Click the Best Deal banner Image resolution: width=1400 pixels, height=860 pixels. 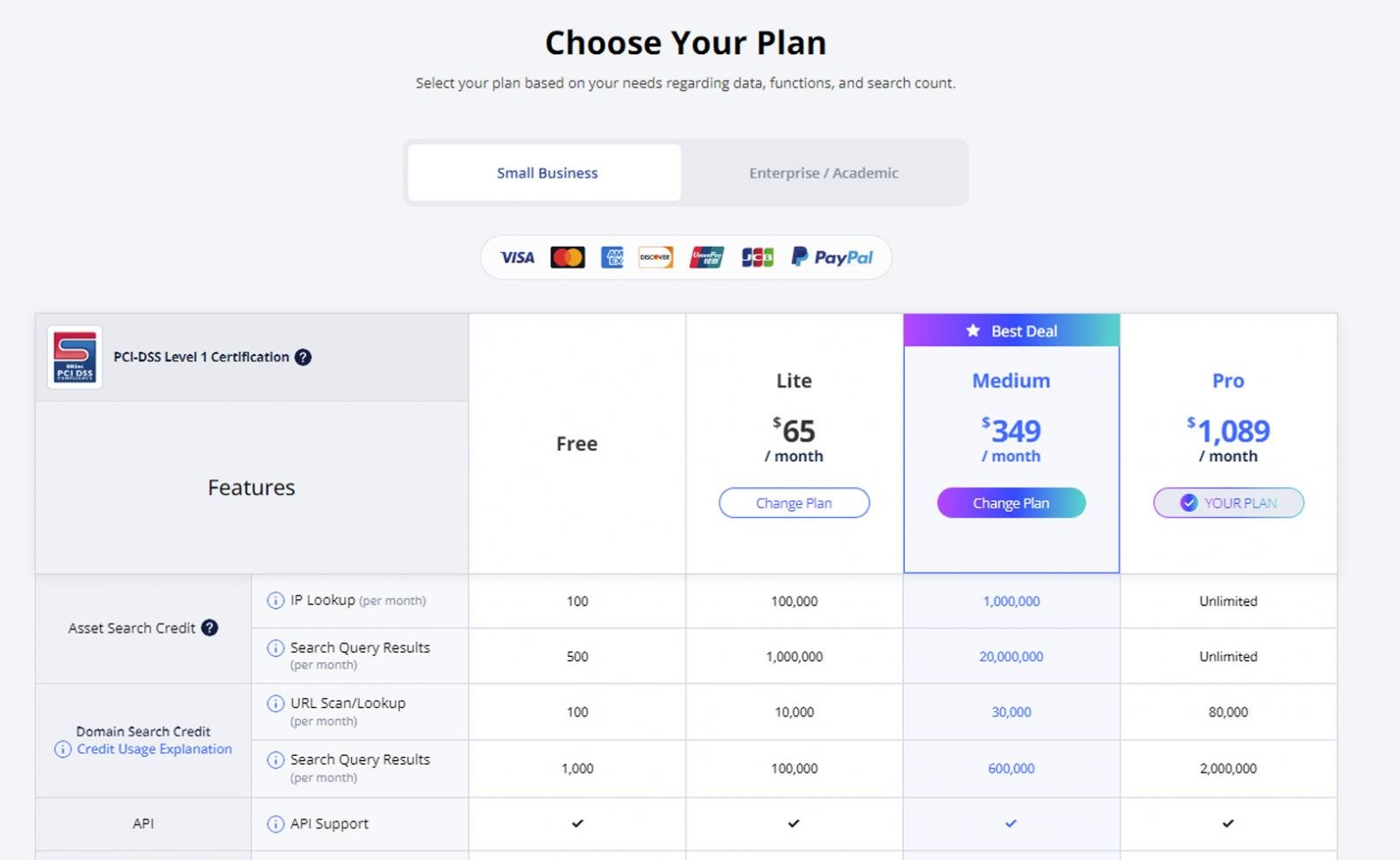pyautogui.click(x=1011, y=331)
